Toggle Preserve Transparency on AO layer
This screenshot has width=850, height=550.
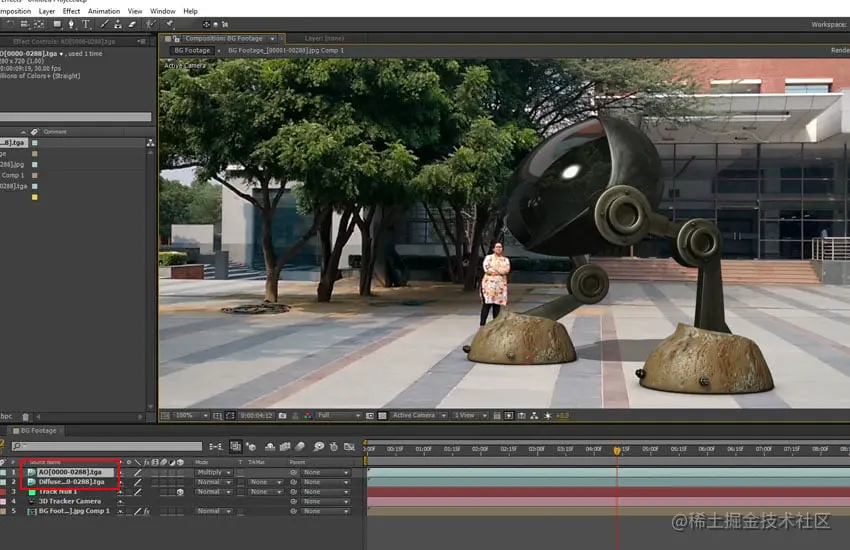[x=240, y=473]
